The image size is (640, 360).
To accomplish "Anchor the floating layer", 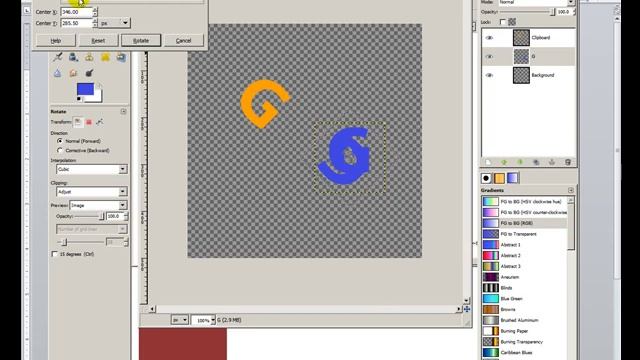I will click(x=552, y=162).
